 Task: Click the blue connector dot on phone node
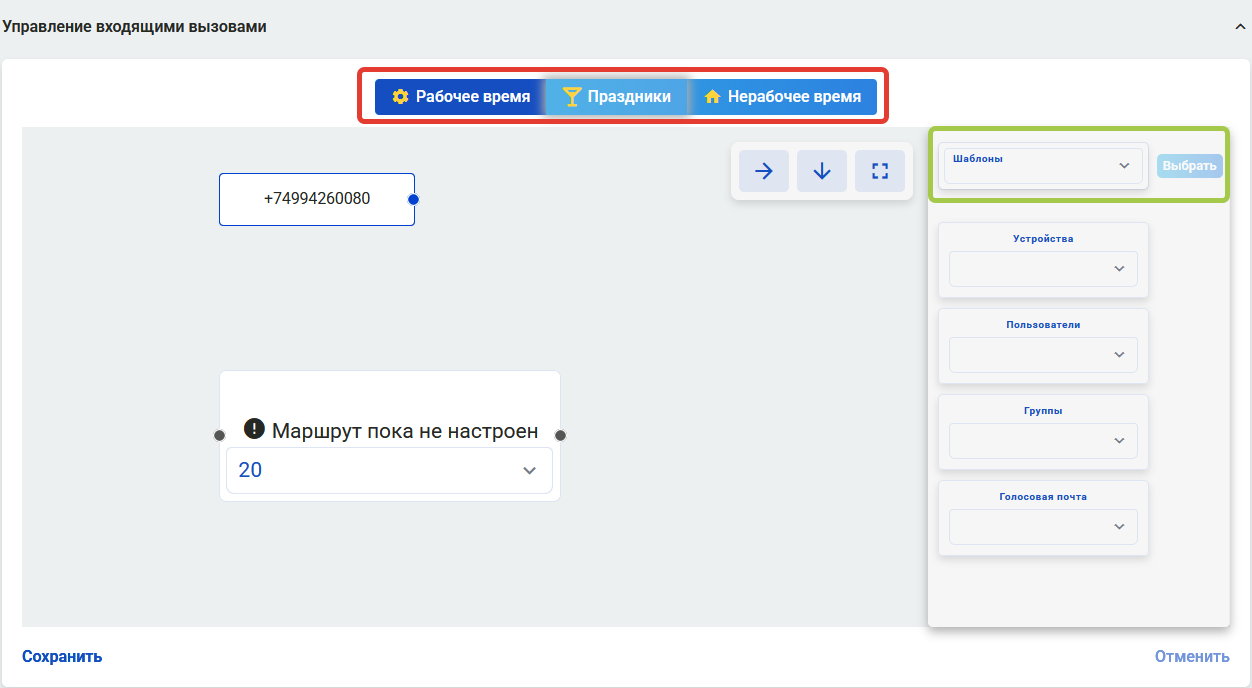(414, 199)
